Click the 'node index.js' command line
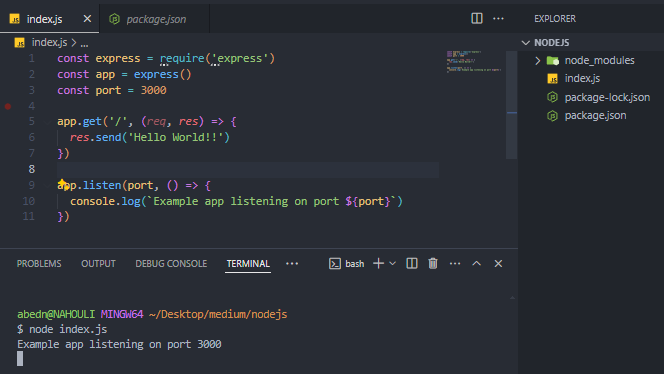Screen dimensions: 664x374 coord(68,329)
